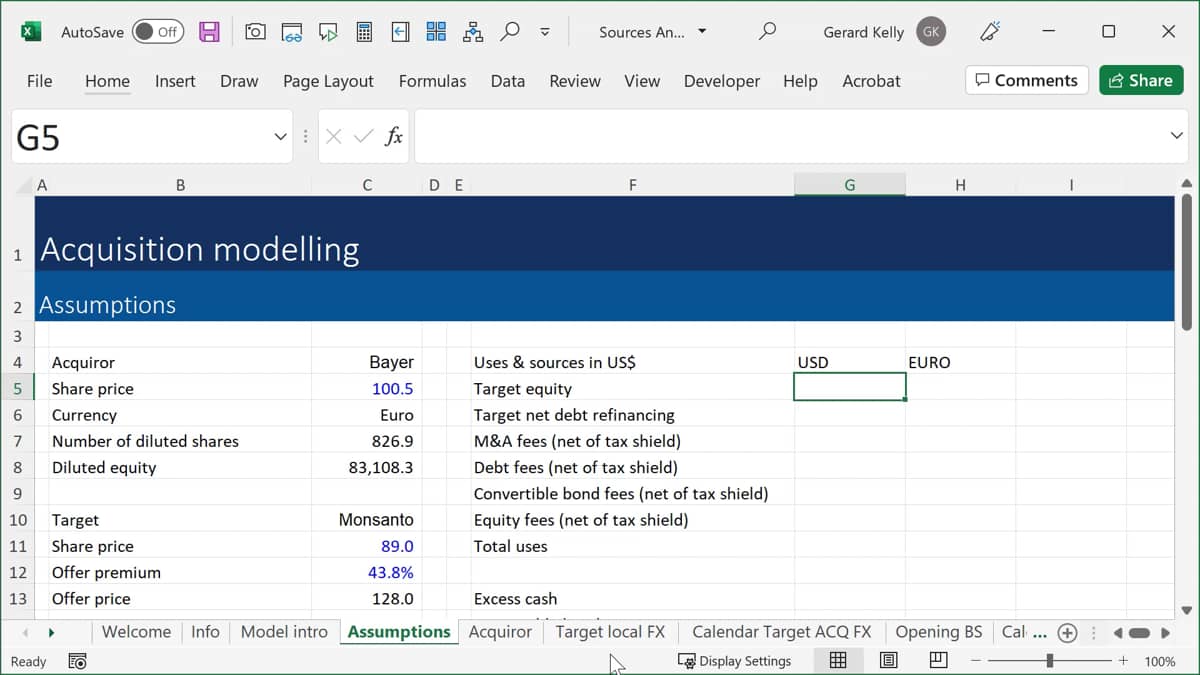Switch to the Data tab
The image size is (1200, 675).
[508, 81]
